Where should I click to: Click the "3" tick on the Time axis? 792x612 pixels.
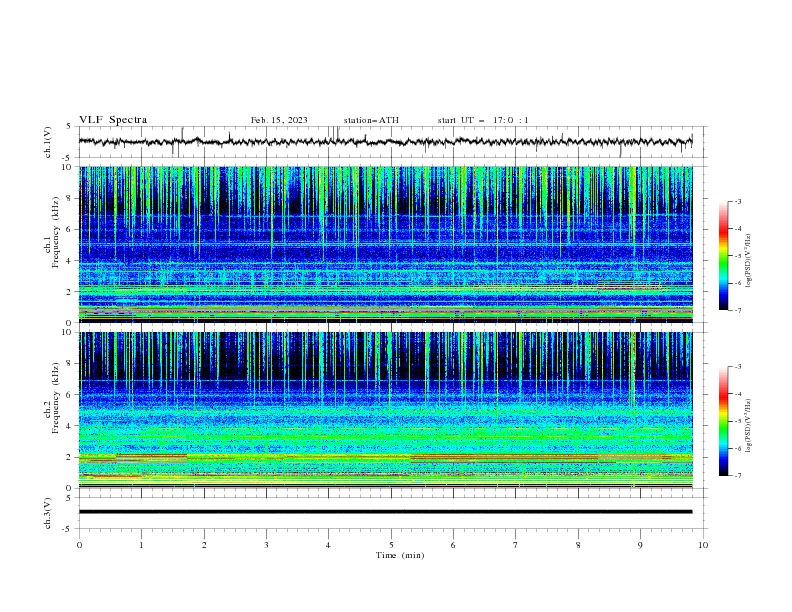point(266,545)
